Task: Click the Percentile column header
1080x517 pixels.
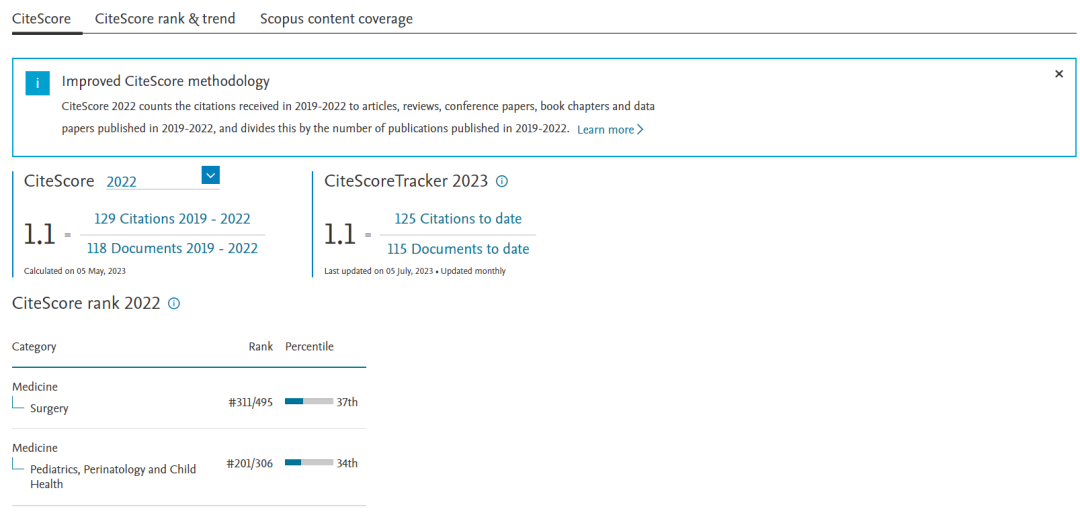Action: [309, 347]
